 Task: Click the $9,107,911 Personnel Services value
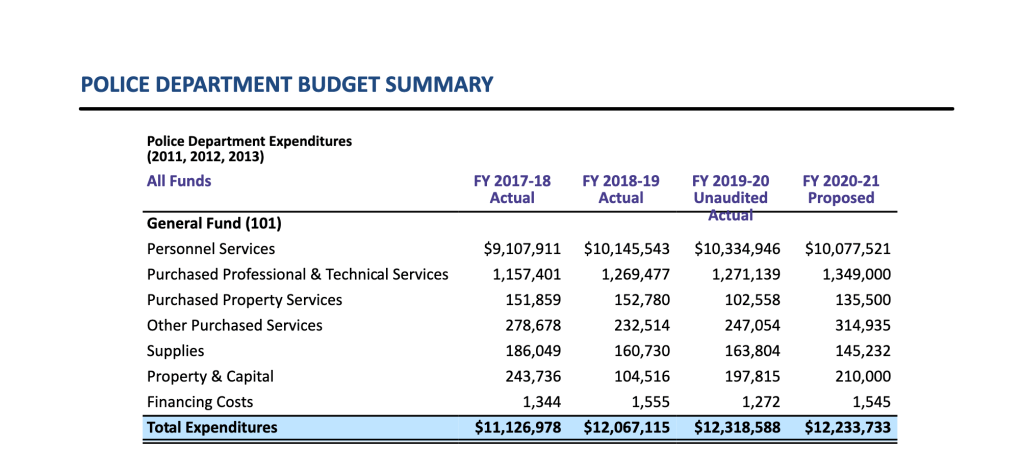[516, 248]
